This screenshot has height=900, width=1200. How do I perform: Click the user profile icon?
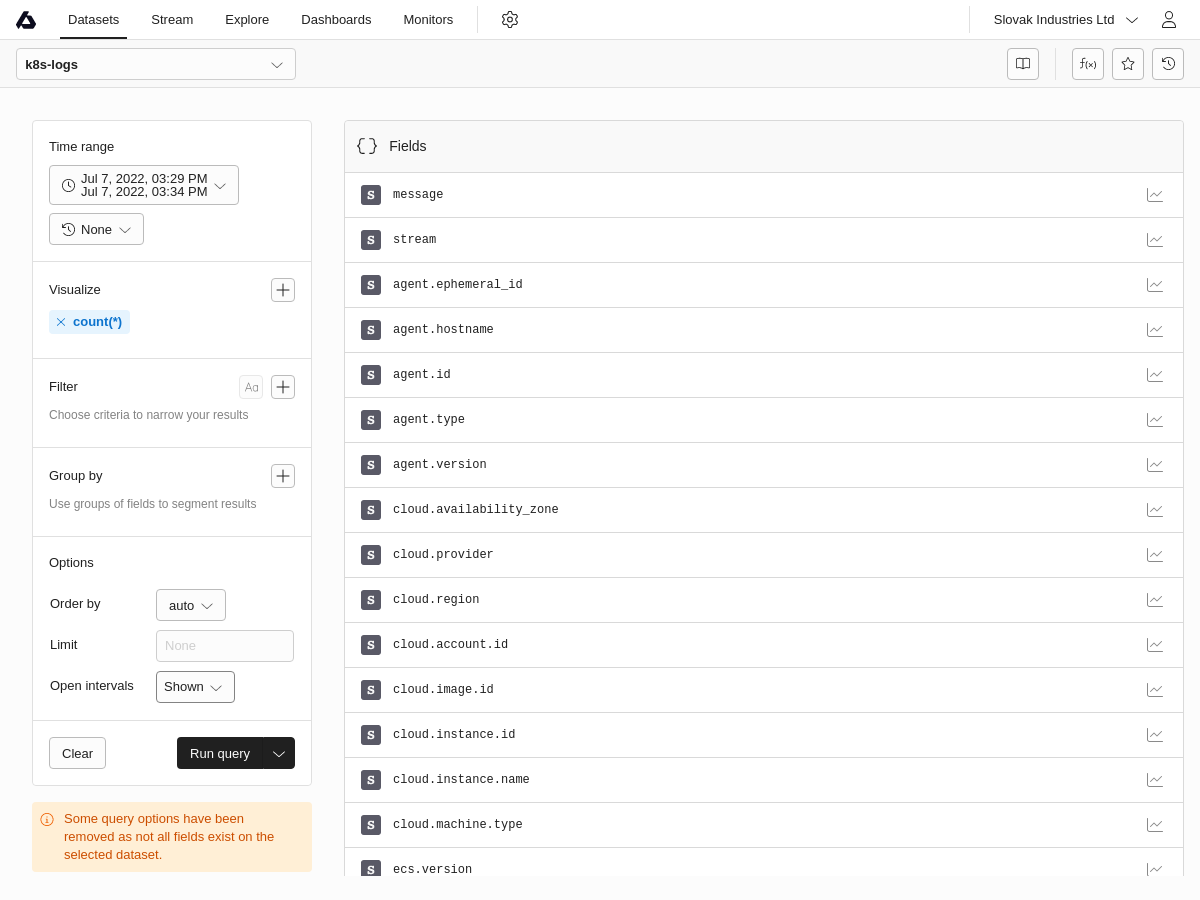tap(1168, 19)
